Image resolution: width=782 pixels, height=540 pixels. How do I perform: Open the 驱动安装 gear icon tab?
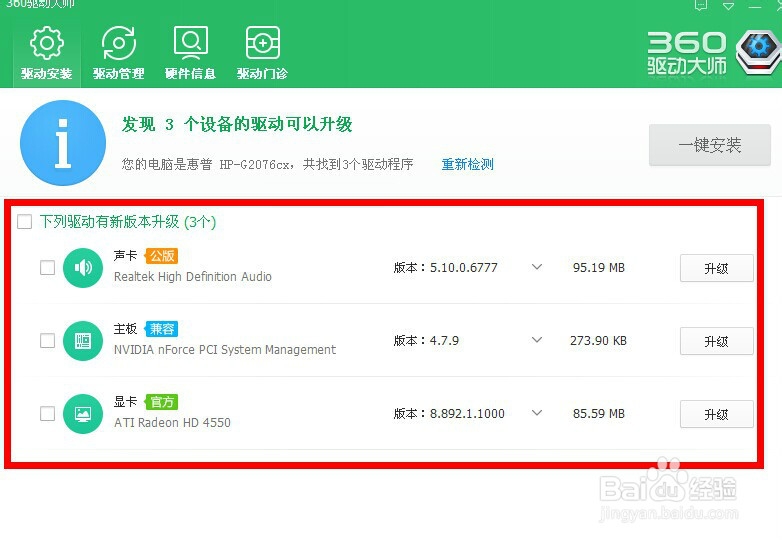(x=46, y=53)
